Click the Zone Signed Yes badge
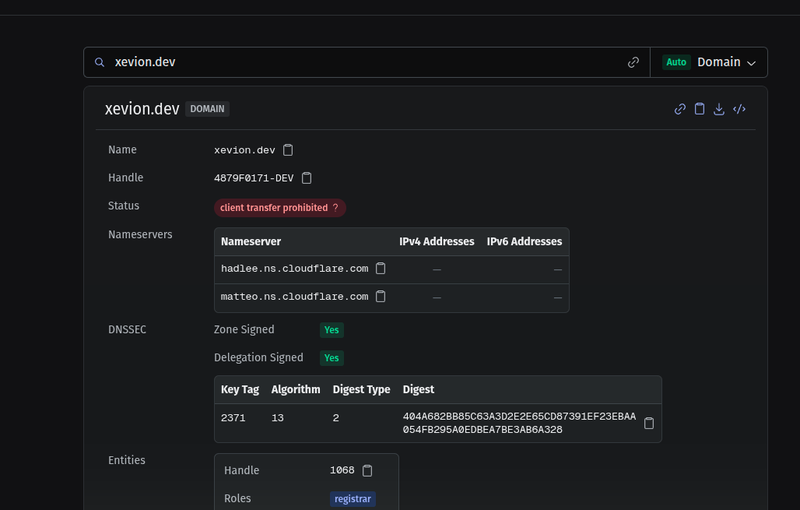Image resolution: width=800 pixels, height=510 pixels. pyautogui.click(x=331, y=330)
